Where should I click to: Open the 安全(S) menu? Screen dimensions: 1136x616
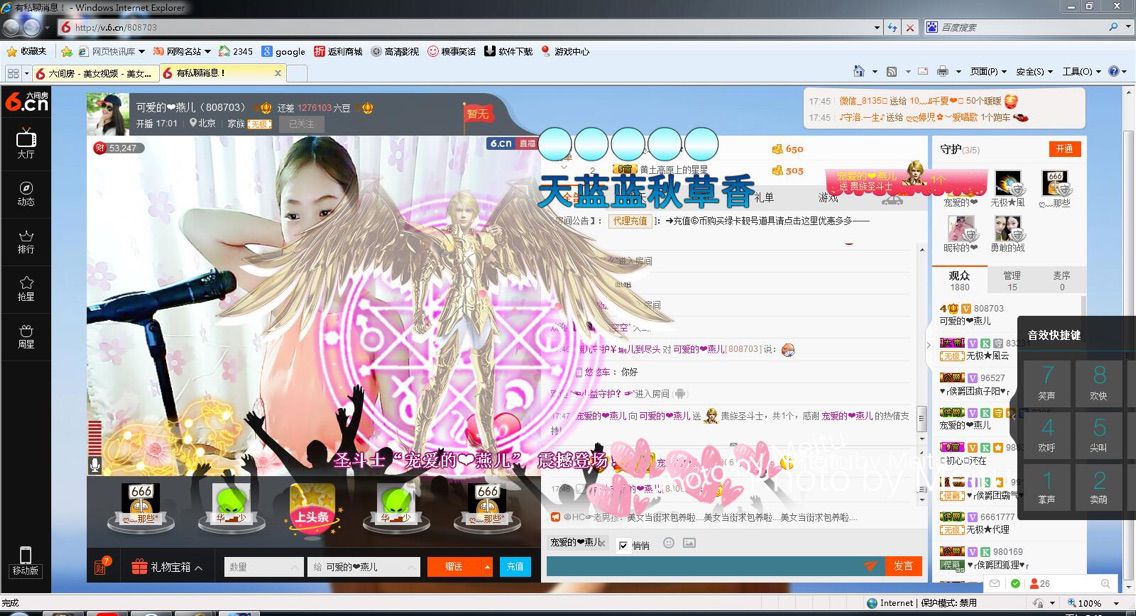tap(1034, 71)
